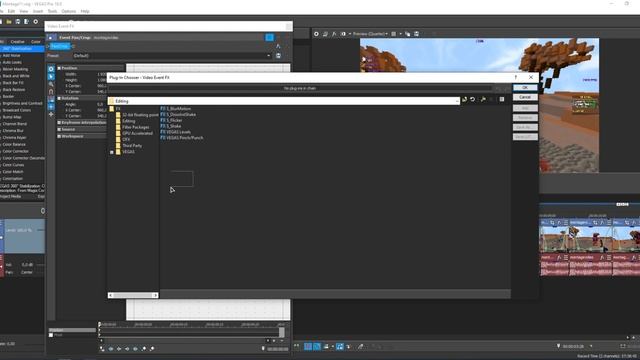Expand the Workspace section
Image resolution: width=640 pixels, height=360 pixels.
point(59,136)
